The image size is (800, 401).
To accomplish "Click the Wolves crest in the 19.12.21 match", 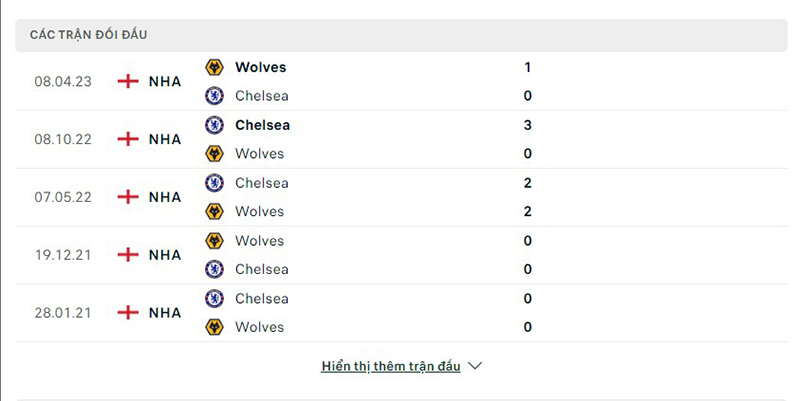I will coord(214,241).
